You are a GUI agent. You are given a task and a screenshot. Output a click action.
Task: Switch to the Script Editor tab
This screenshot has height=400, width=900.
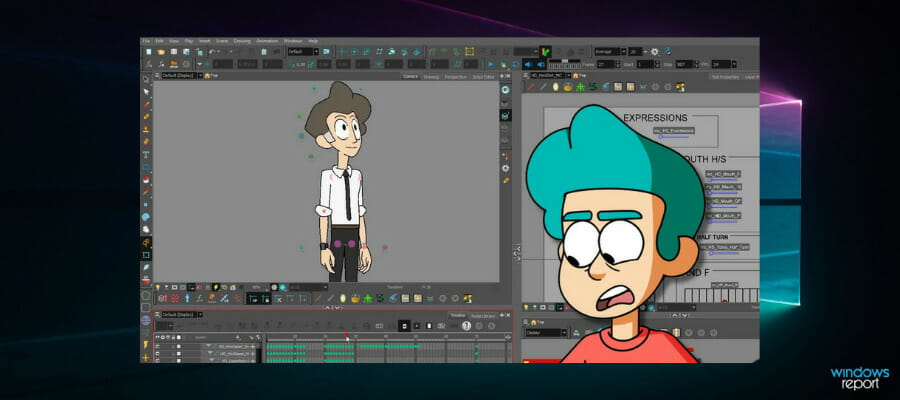coord(483,77)
